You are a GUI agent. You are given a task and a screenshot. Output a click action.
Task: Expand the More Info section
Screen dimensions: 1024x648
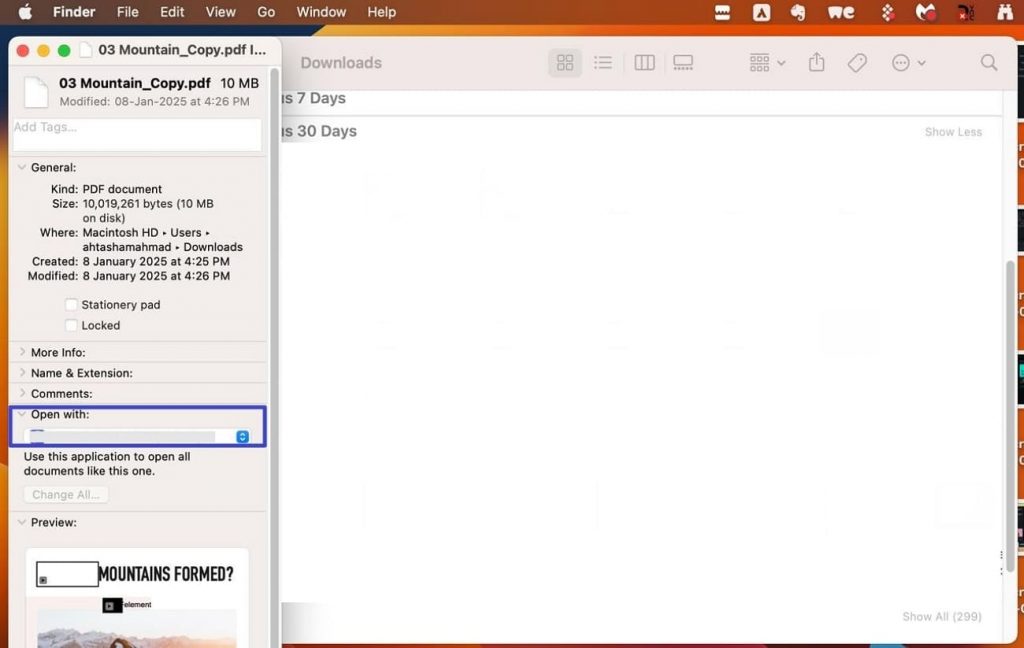[x=22, y=352]
